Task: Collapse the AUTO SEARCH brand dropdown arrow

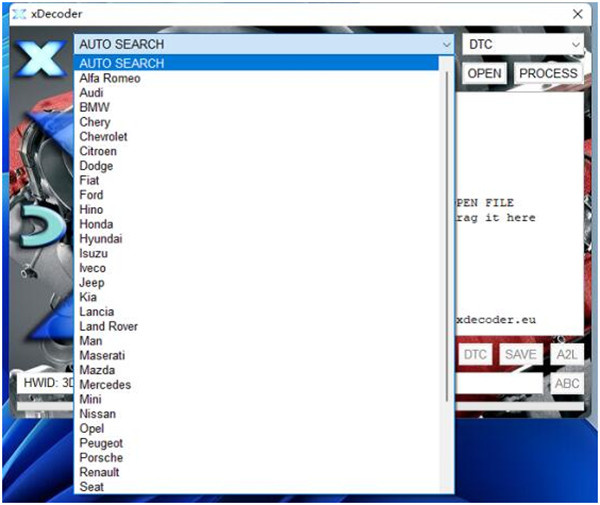Action: (x=445, y=45)
